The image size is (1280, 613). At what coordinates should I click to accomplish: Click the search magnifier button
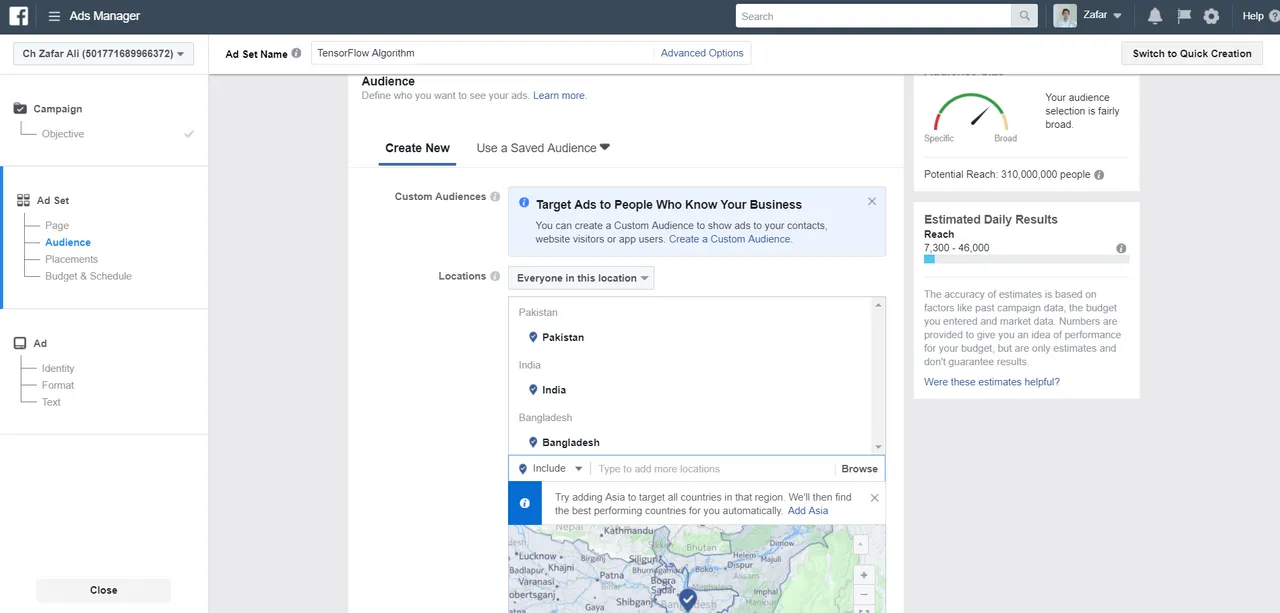coord(1025,16)
